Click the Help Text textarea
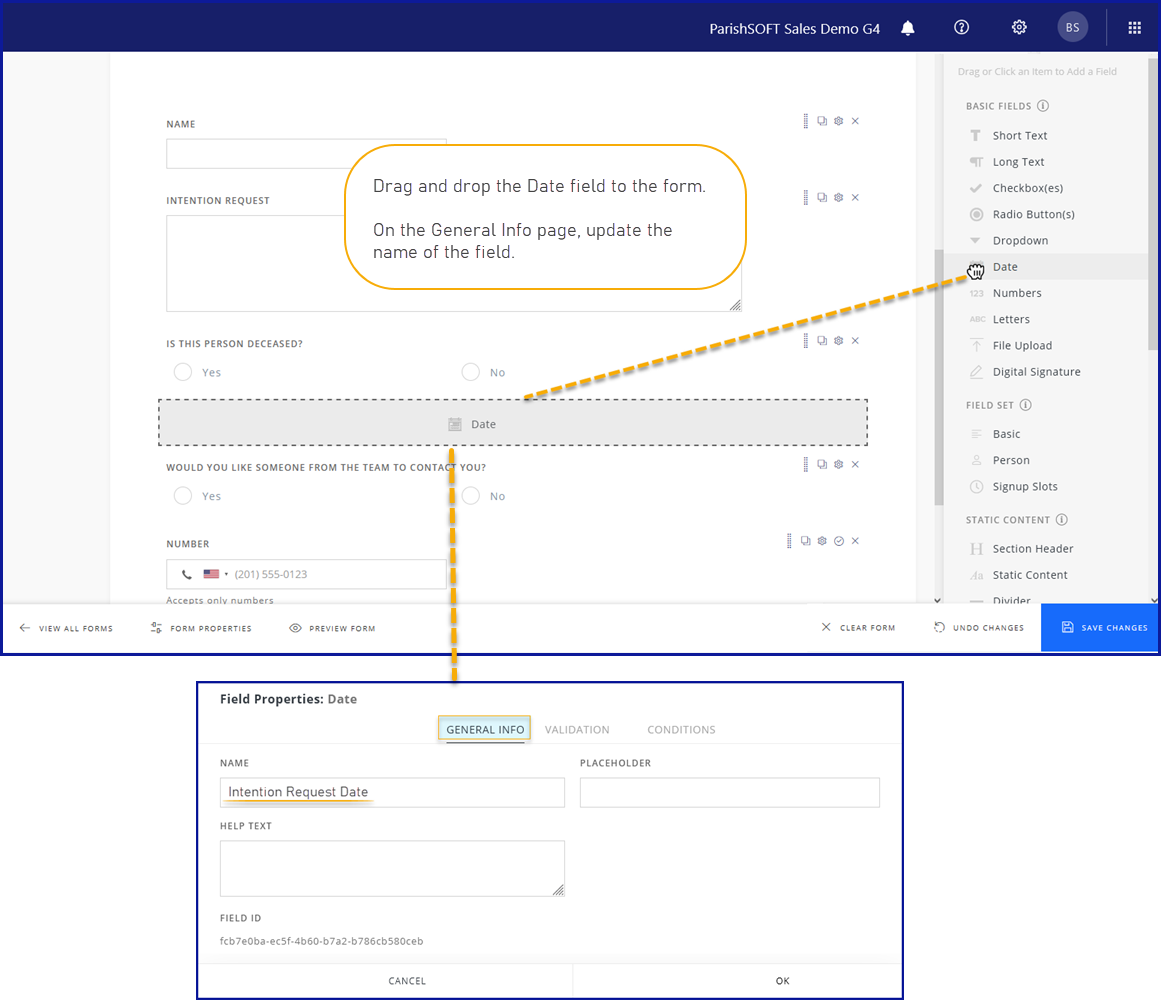Viewport: 1161px width, 1000px height. tap(392, 868)
